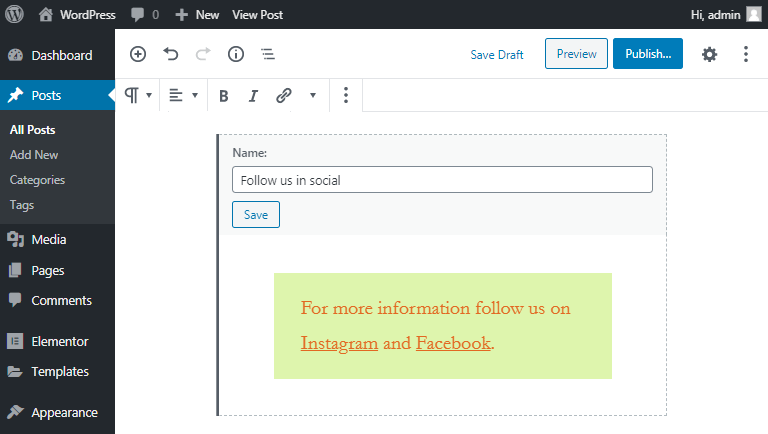Image resolution: width=768 pixels, height=434 pixels.
Task: Click the Instagram link
Action: tap(339, 343)
